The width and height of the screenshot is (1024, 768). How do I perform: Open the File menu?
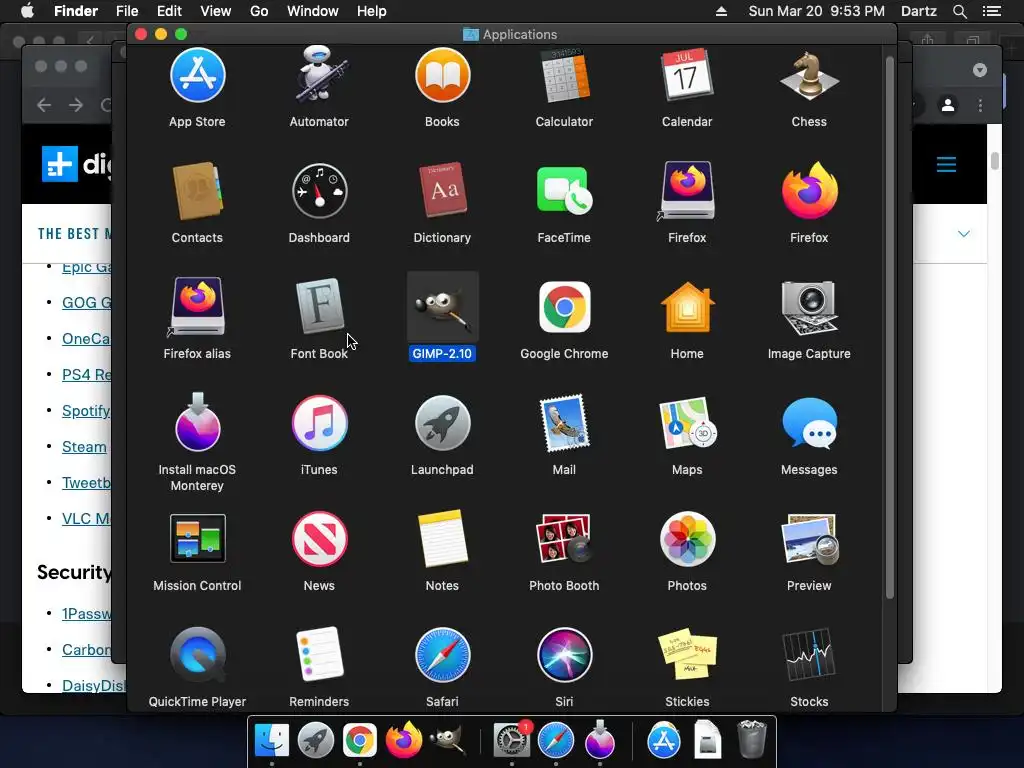[127, 11]
